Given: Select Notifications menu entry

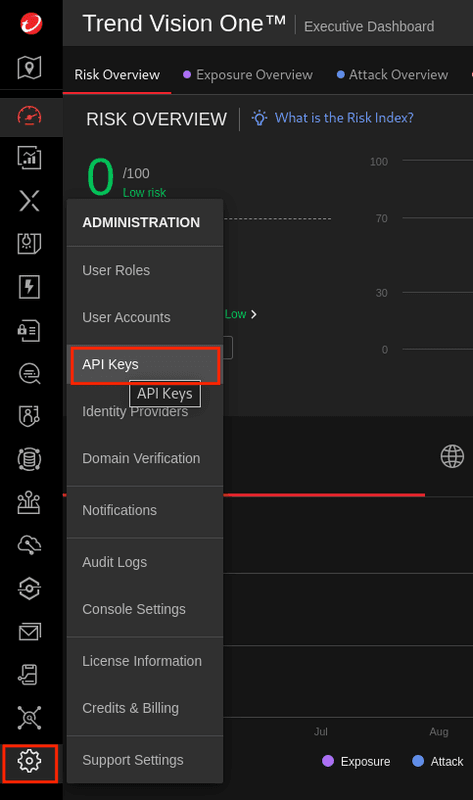Looking at the screenshot, I should (145, 510).
